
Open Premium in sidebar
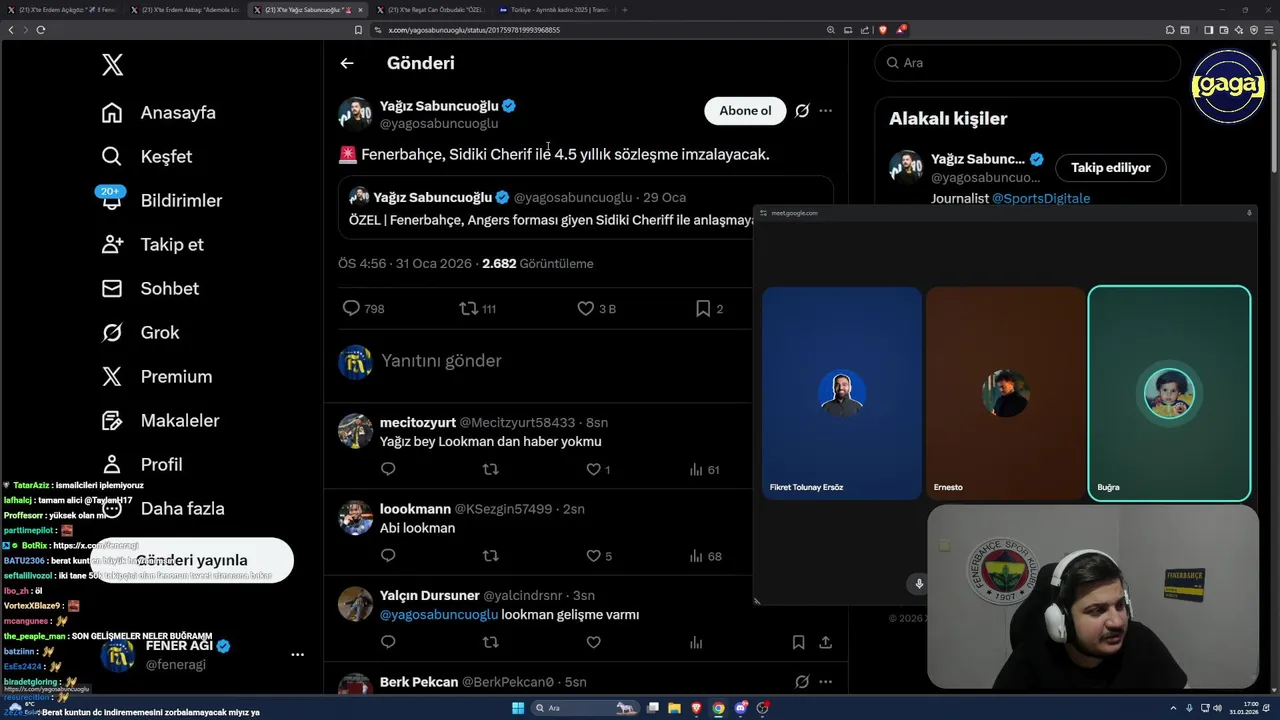click(156, 377)
